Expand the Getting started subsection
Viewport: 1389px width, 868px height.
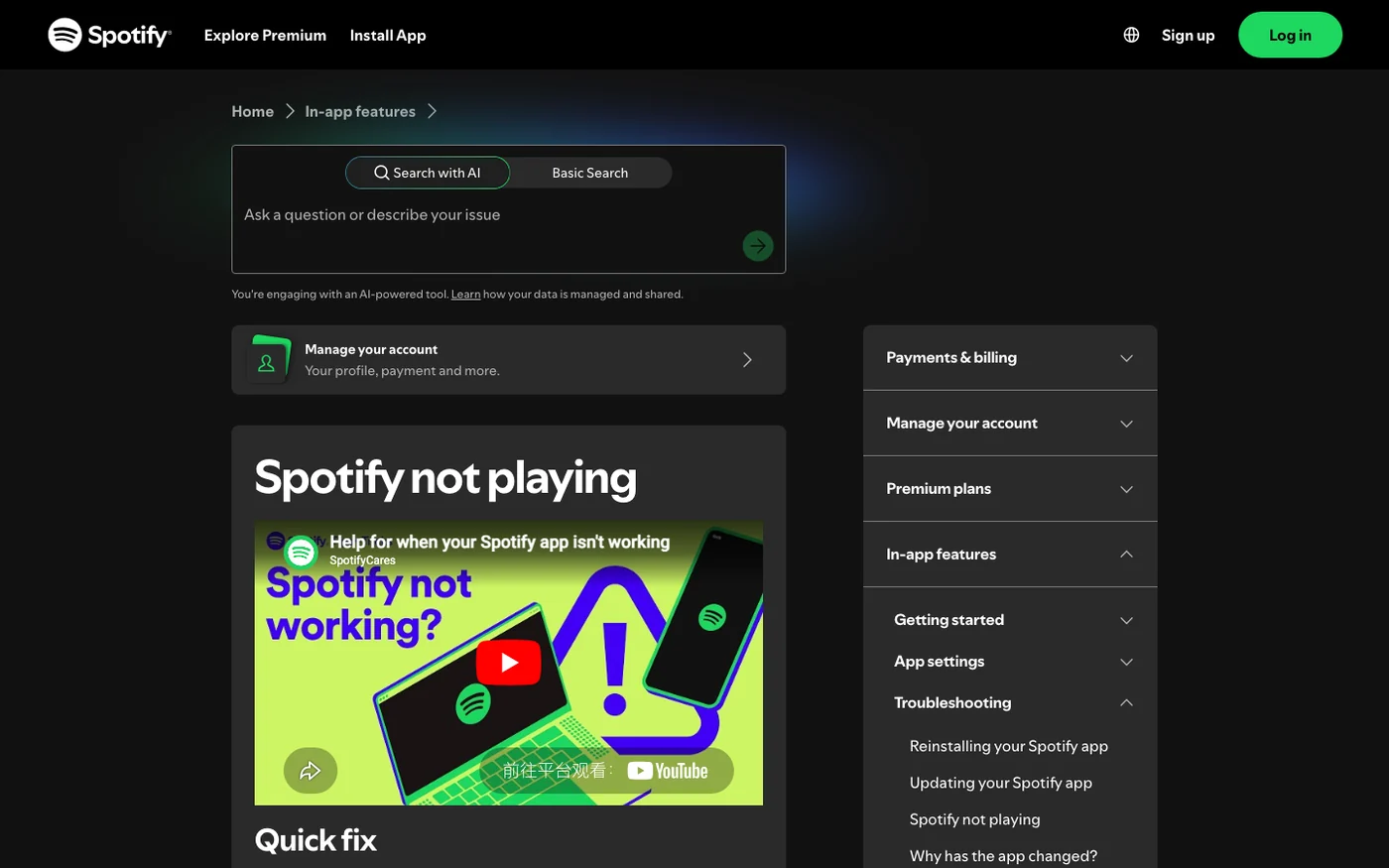[1014, 620]
